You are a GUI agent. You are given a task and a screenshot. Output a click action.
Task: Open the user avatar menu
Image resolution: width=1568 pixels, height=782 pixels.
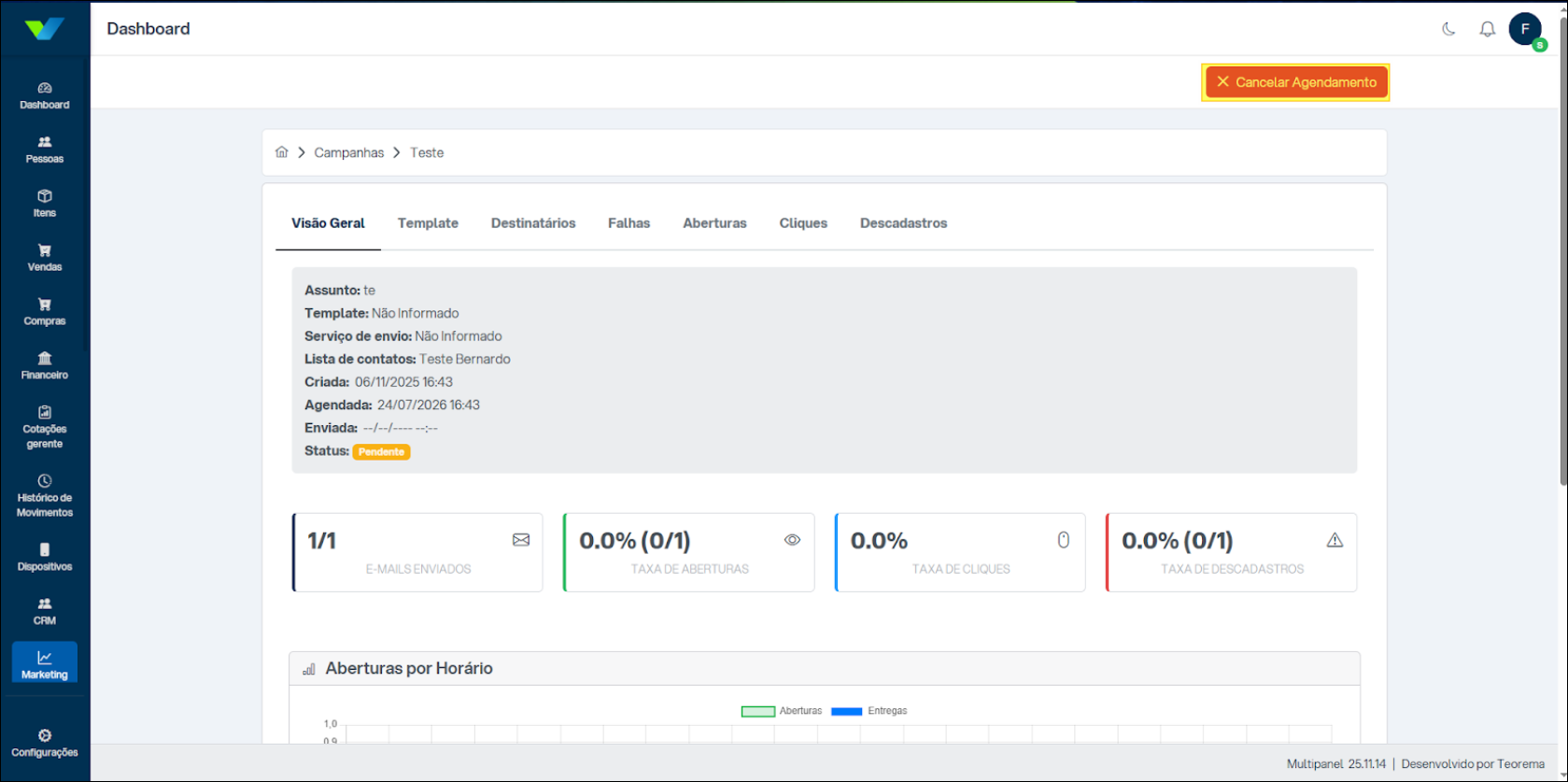[x=1525, y=29]
